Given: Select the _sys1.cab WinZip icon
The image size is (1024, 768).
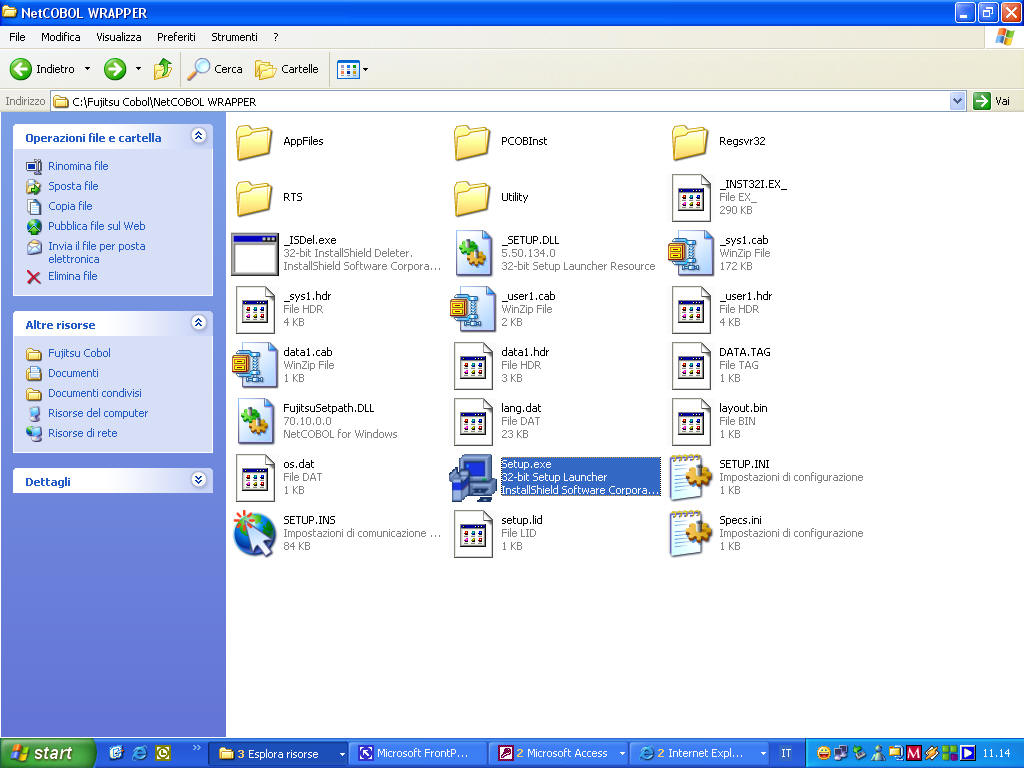Looking at the screenshot, I should click(690, 254).
